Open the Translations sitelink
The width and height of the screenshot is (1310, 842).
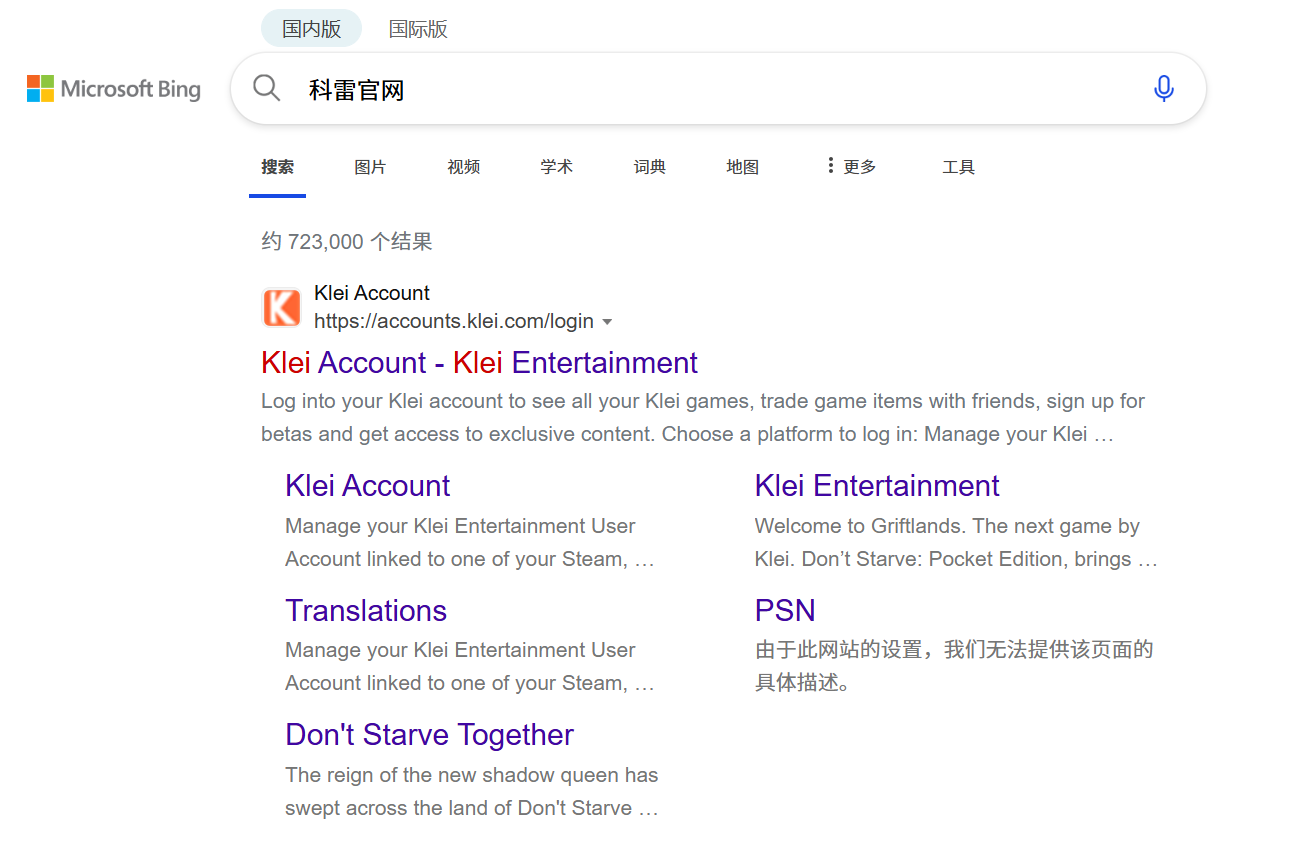[366, 610]
